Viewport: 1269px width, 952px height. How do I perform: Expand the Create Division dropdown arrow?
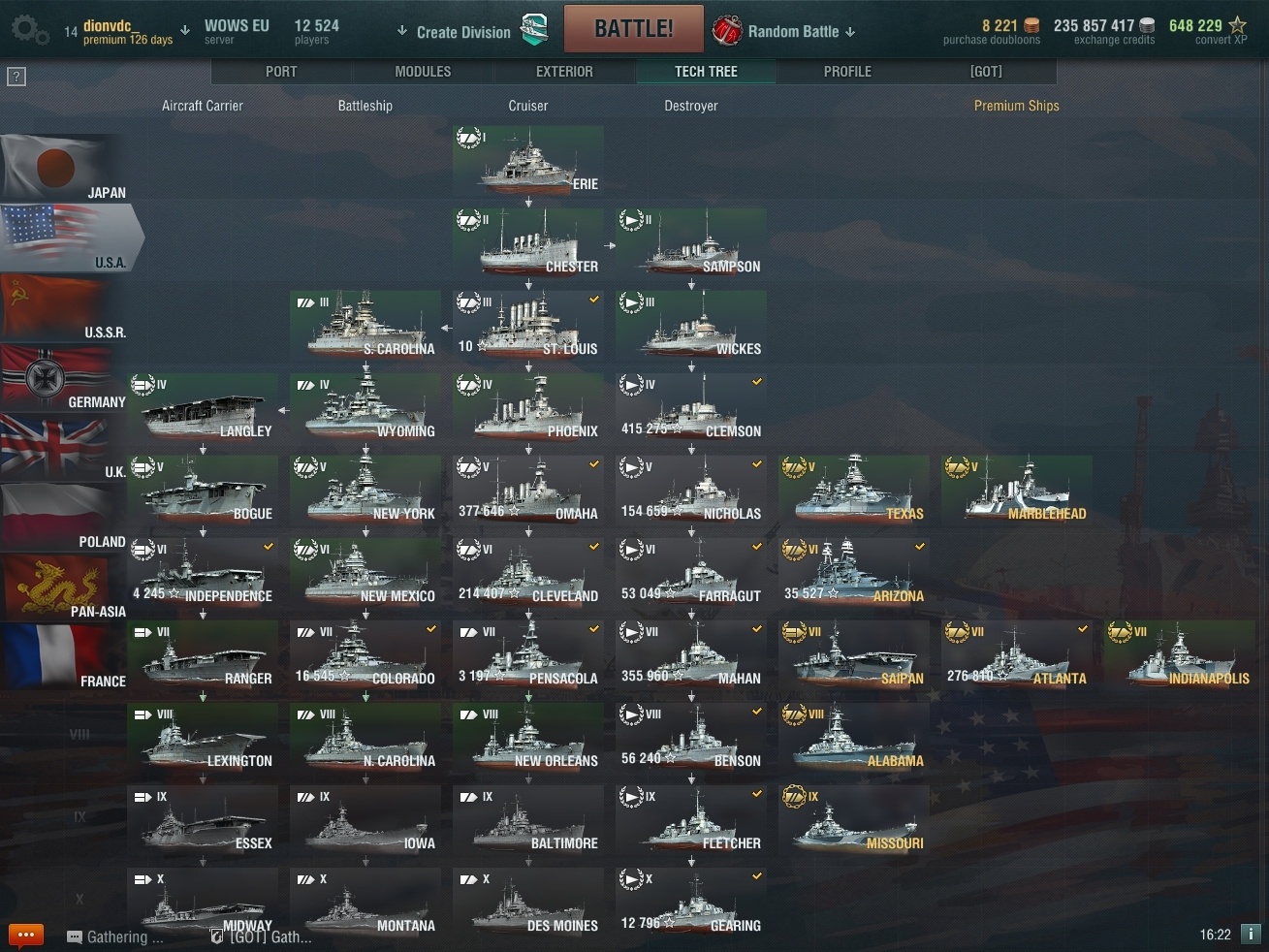pos(402,31)
